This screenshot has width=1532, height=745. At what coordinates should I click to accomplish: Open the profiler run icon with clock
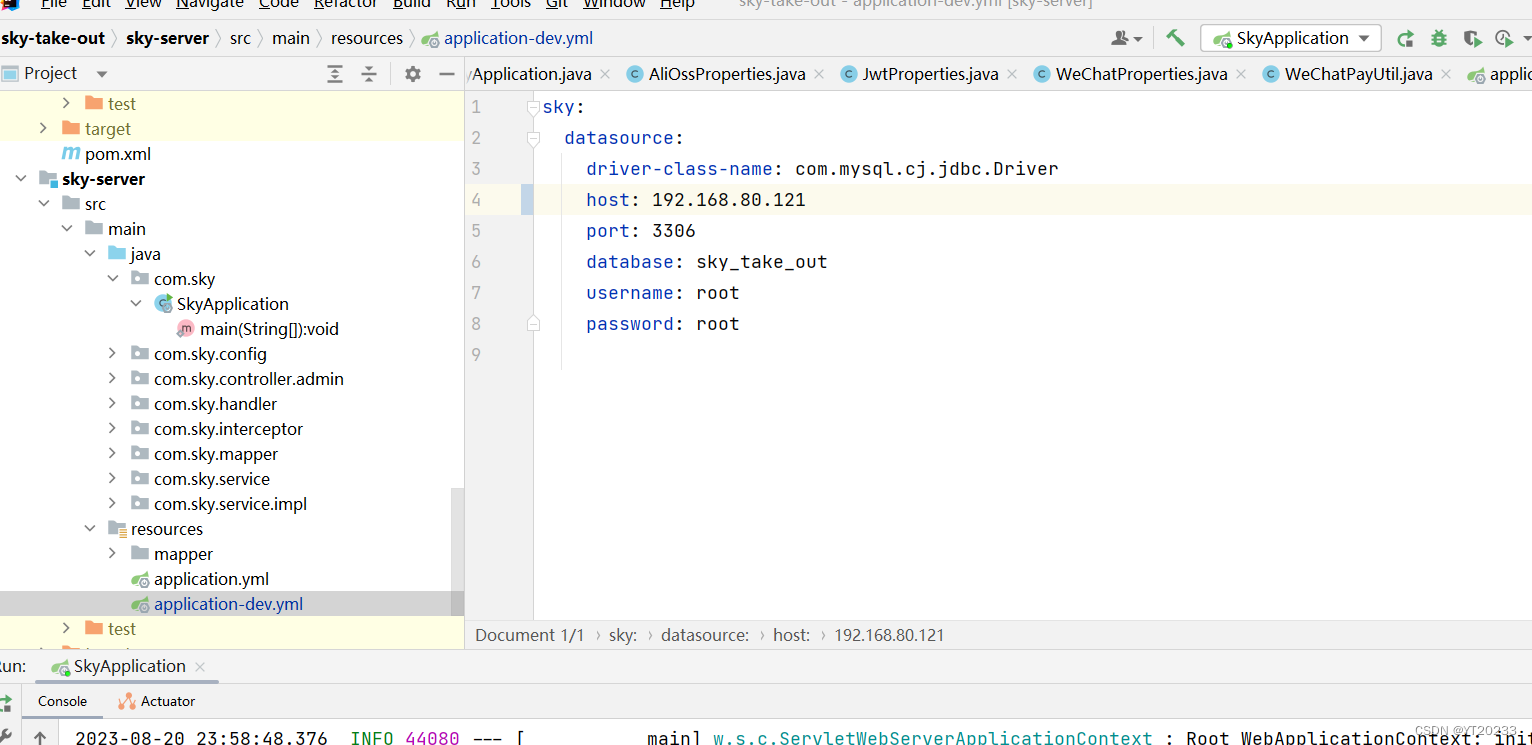point(1503,39)
